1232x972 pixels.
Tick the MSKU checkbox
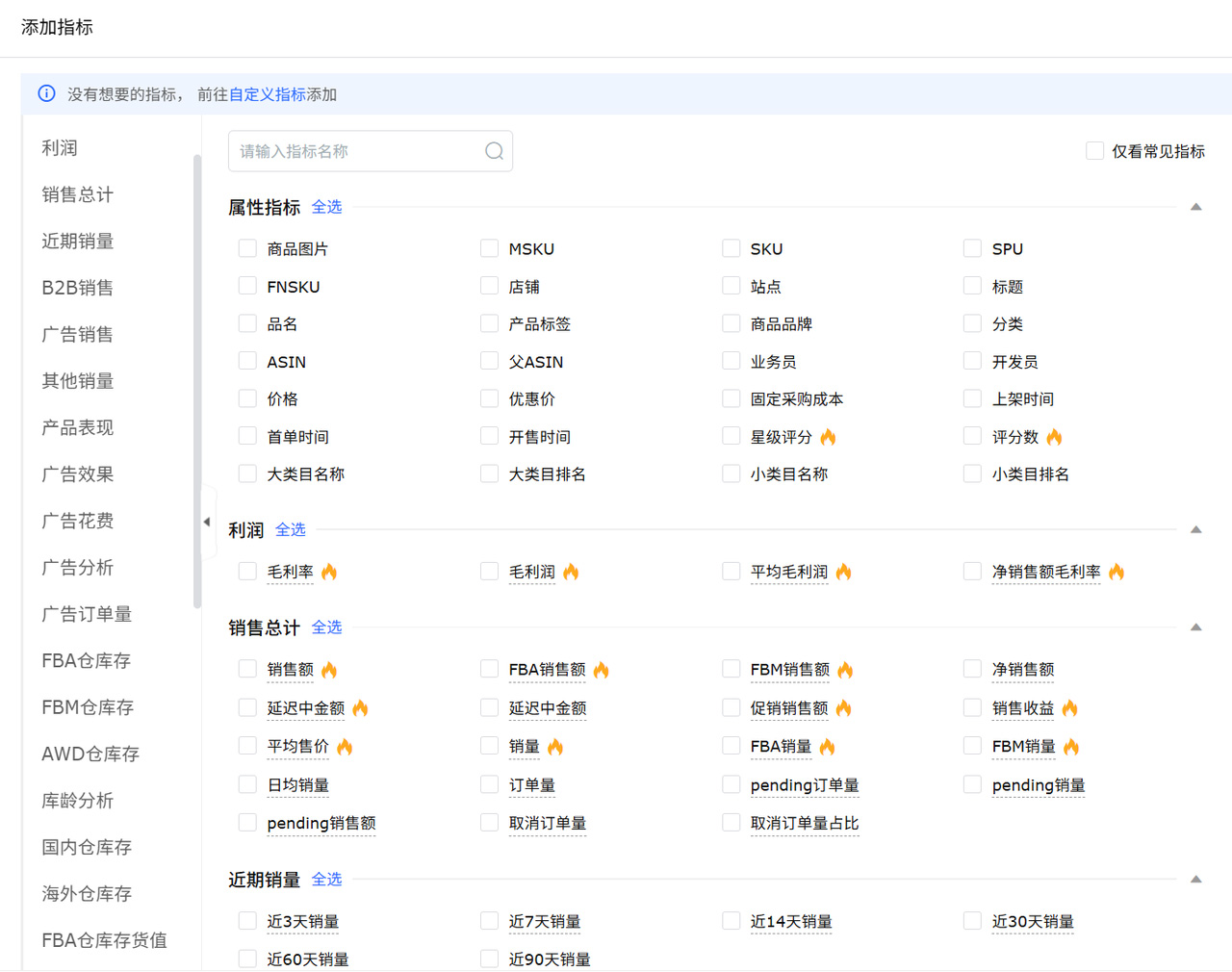coord(489,248)
